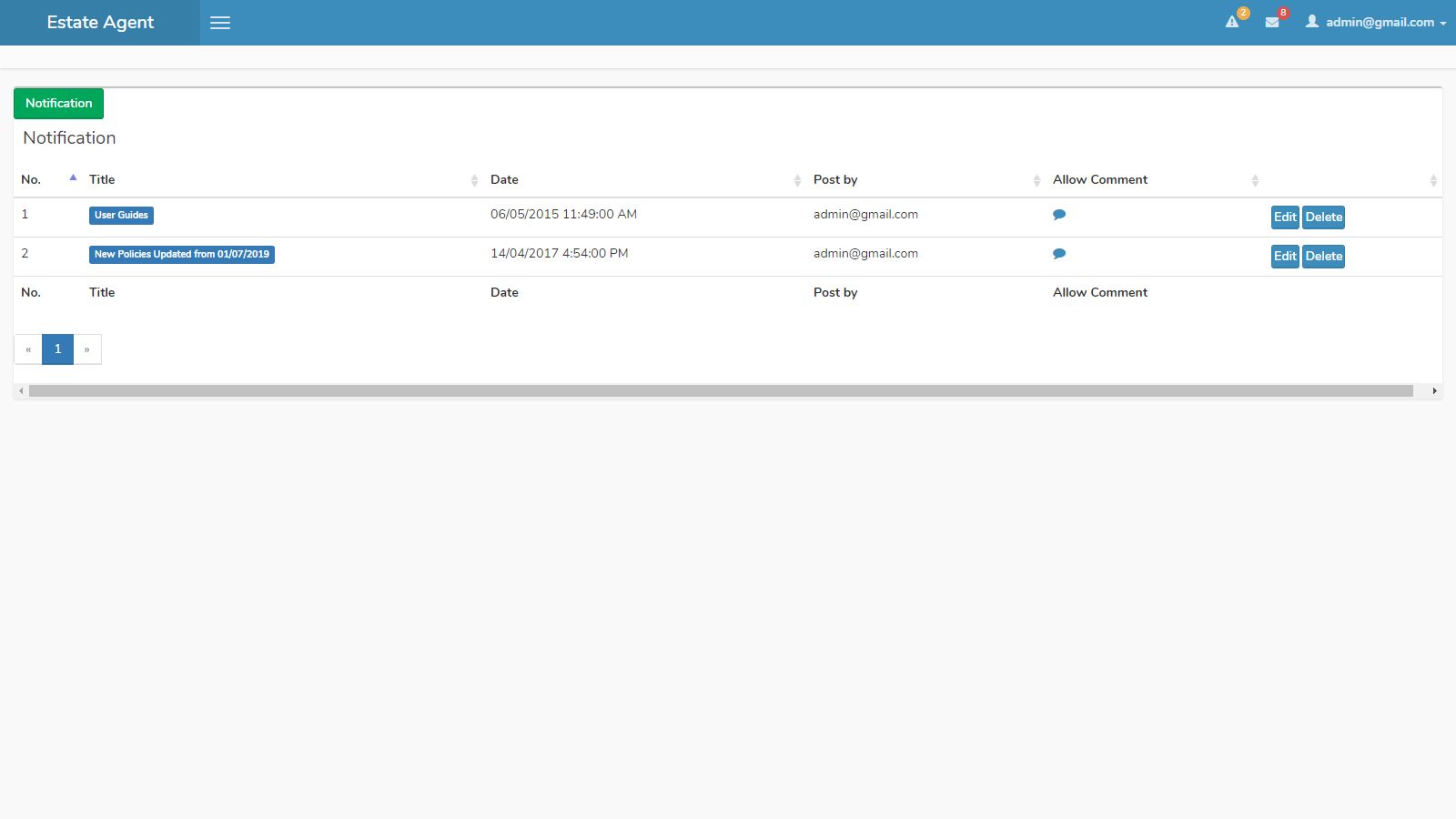Click the Title label in the table footer

point(102,293)
